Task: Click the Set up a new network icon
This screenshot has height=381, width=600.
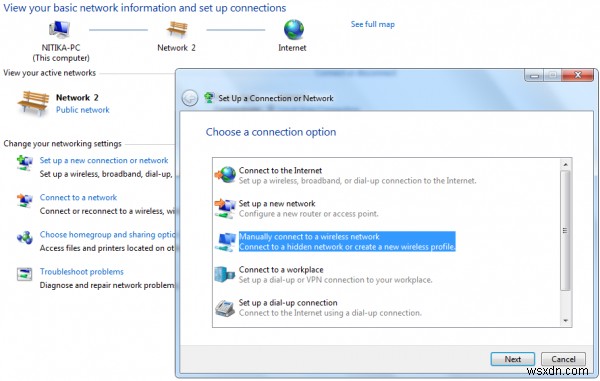Action: point(225,208)
